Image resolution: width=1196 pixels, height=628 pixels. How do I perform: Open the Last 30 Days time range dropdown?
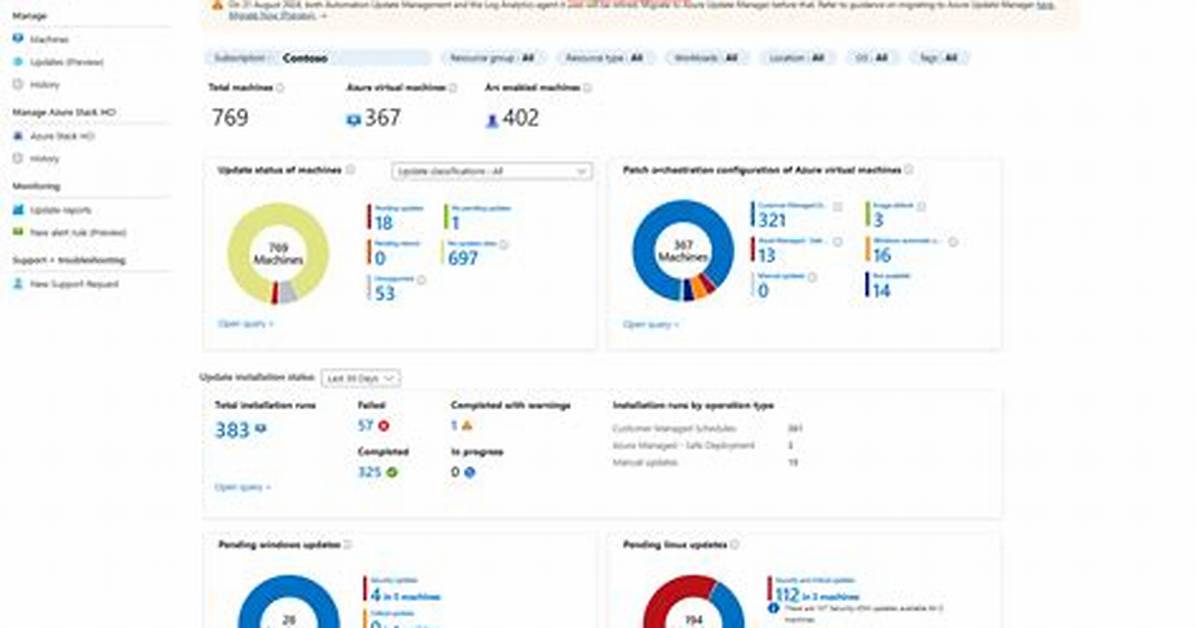click(361, 378)
